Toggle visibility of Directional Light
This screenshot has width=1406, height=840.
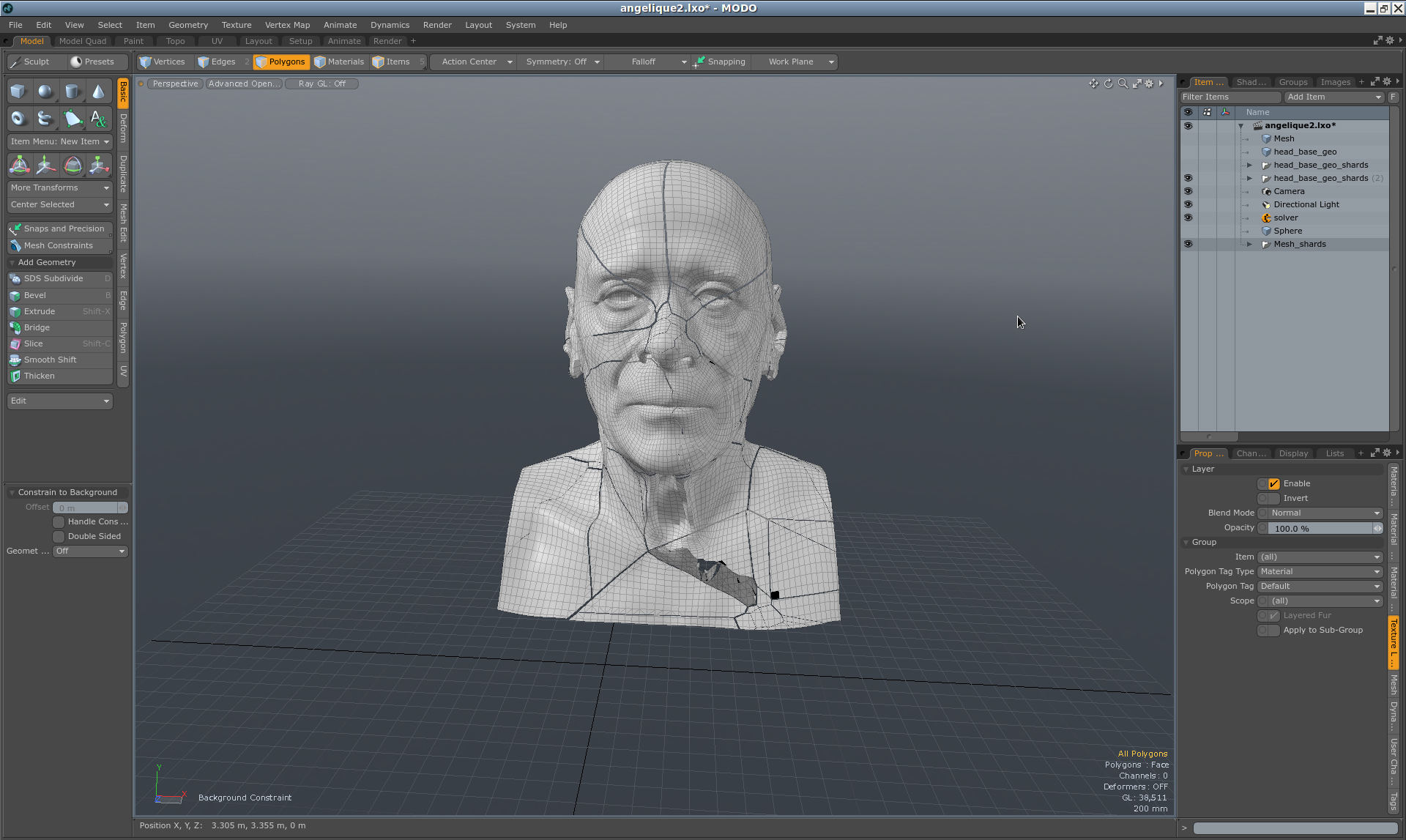(1188, 204)
